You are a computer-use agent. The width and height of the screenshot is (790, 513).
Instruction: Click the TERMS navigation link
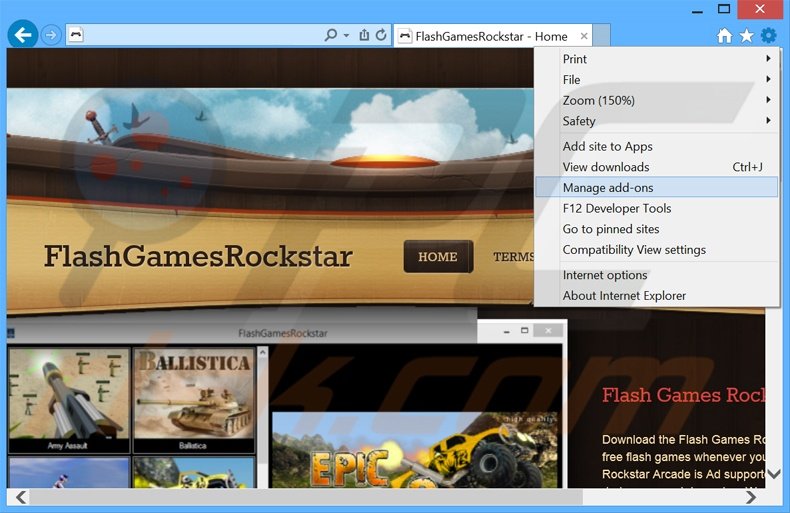click(514, 257)
